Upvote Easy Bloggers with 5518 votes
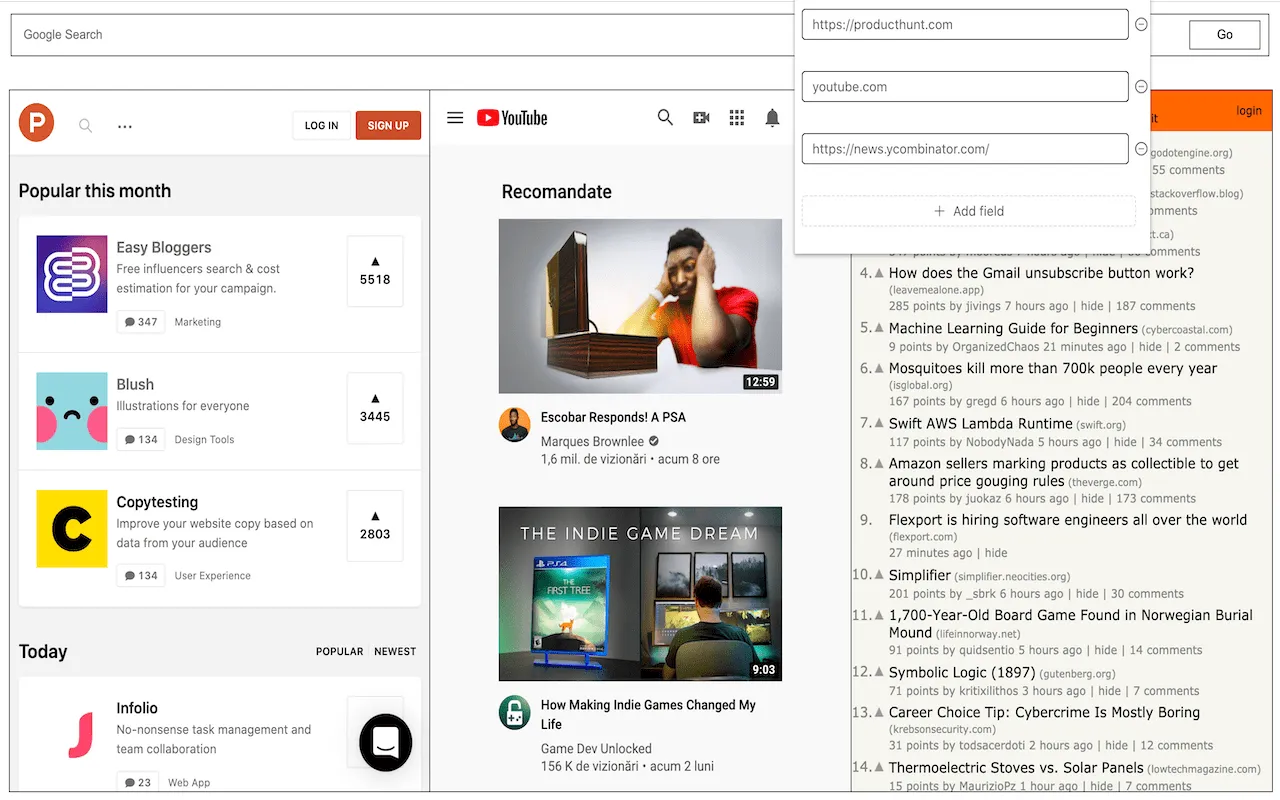 375,271
